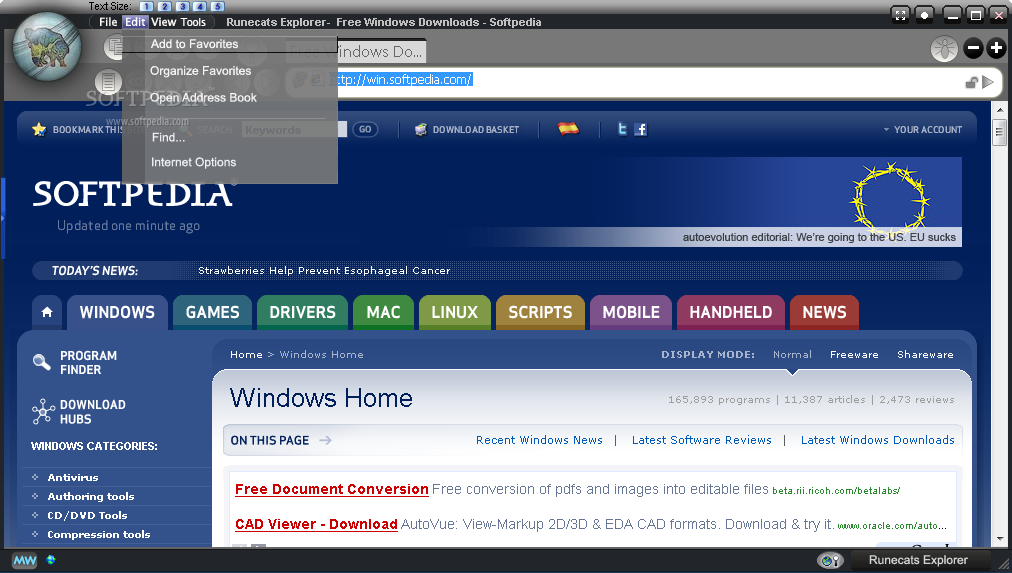The image size is (1012, 573).
Task: Close the open Edit menu
Action: click(135, 22)
